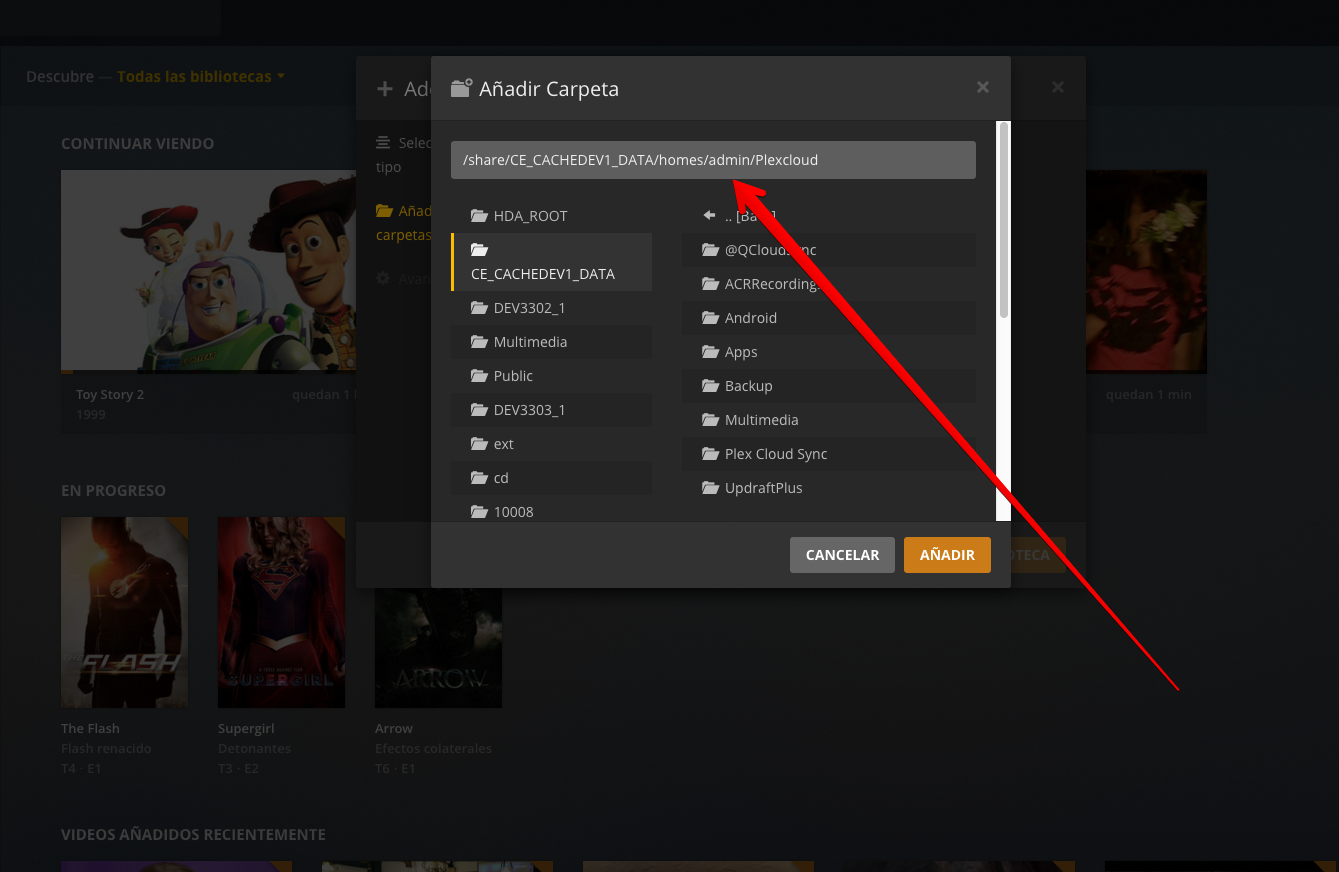Select the cd folder entry
Image resolution: width=1339 pixels, height=872 pixels.
551,478
